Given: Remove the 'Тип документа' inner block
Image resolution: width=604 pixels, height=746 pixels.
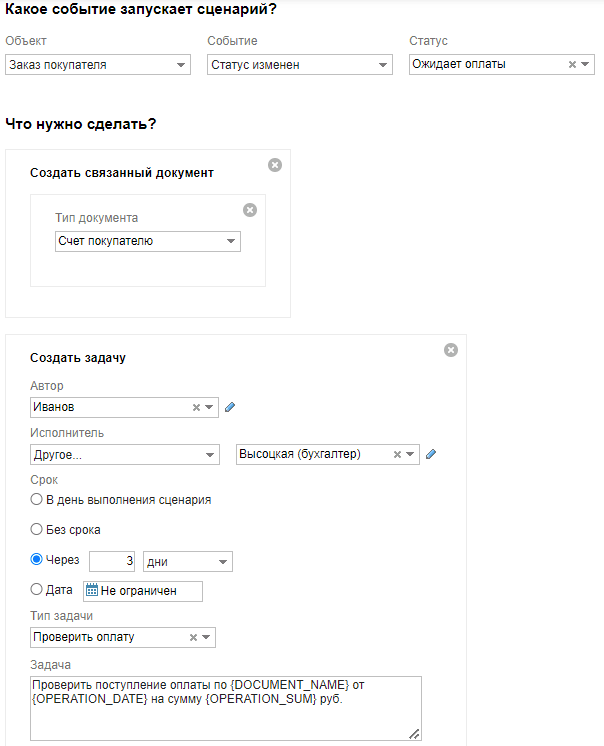Looking at the screenshot, I should click(x=250, y=210).
